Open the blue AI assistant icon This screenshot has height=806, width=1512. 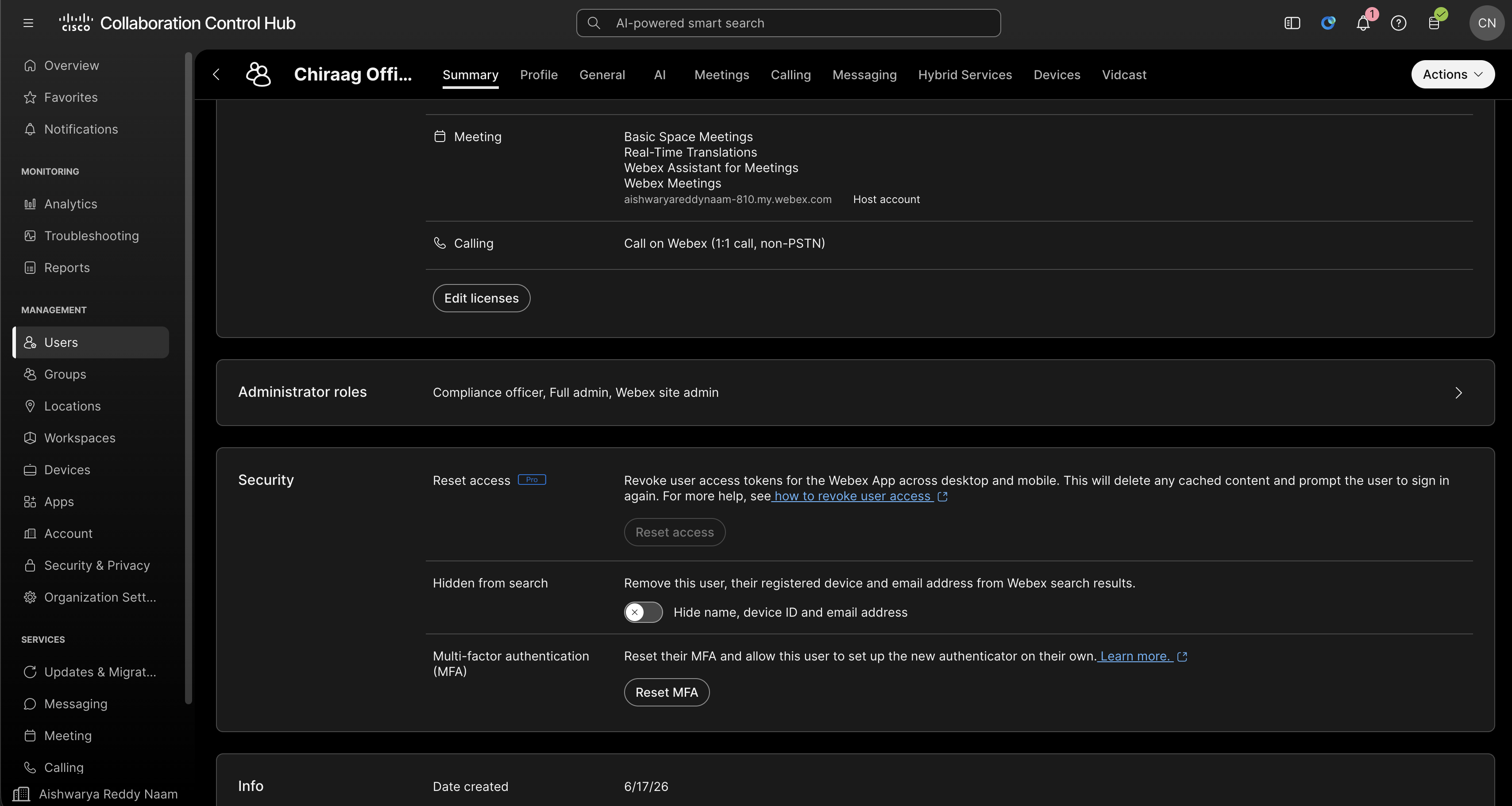1328,23
